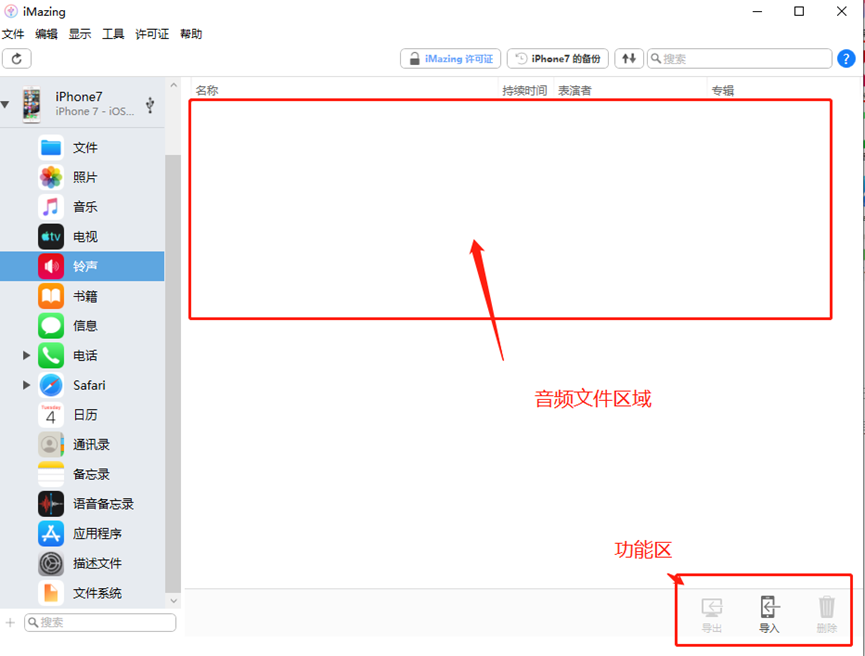Collapse the iPhone7 device tree
Image resolution: width=865 pixels, height=656 pixels.
pos(6,104)
